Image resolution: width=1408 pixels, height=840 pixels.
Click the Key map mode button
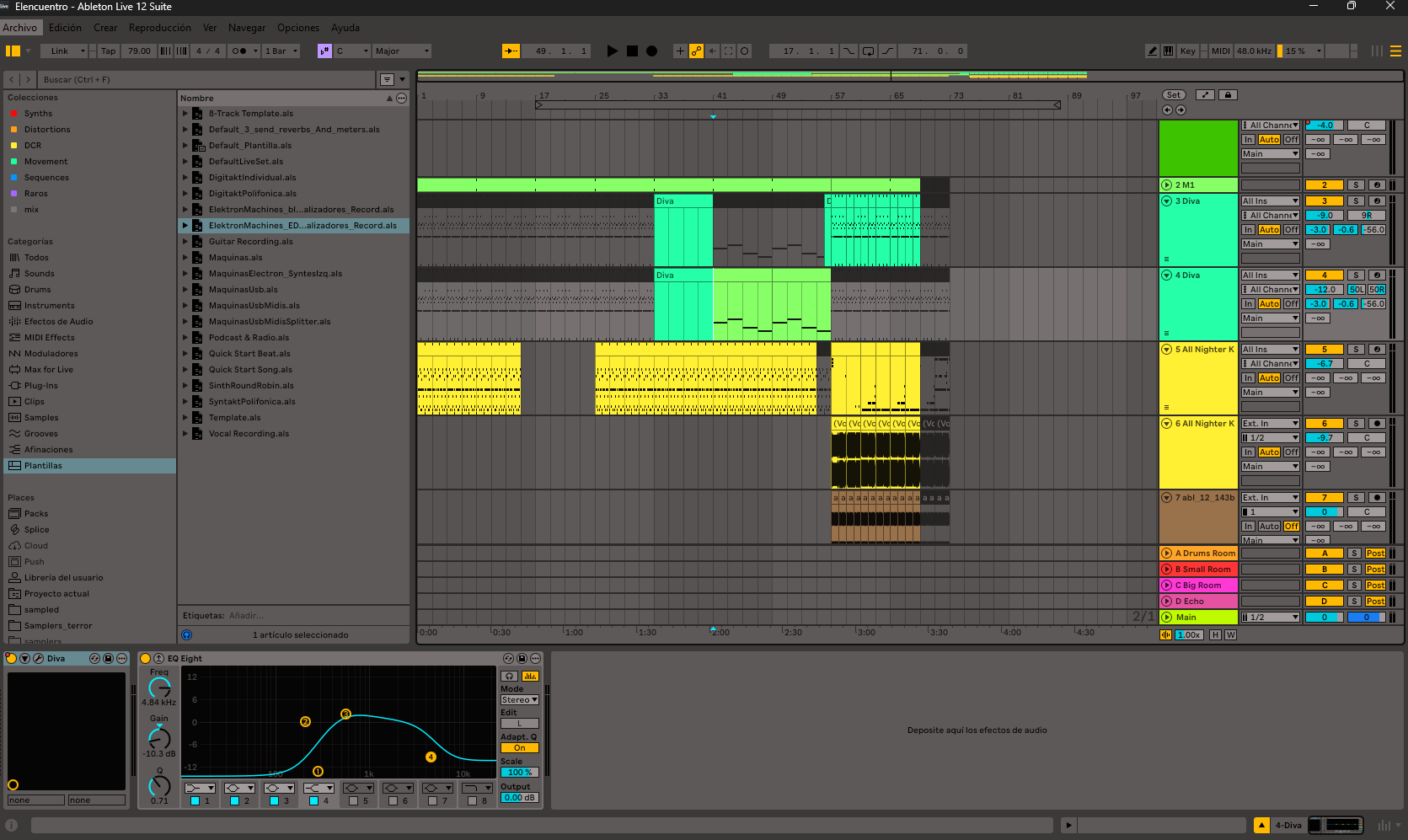point(1188,51)
